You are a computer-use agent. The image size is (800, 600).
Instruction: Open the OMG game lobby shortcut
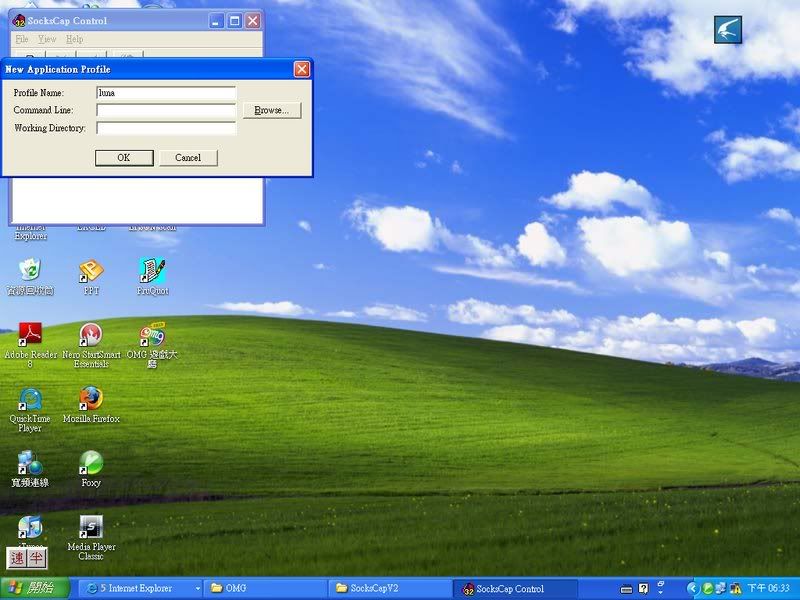coord(152,335)
